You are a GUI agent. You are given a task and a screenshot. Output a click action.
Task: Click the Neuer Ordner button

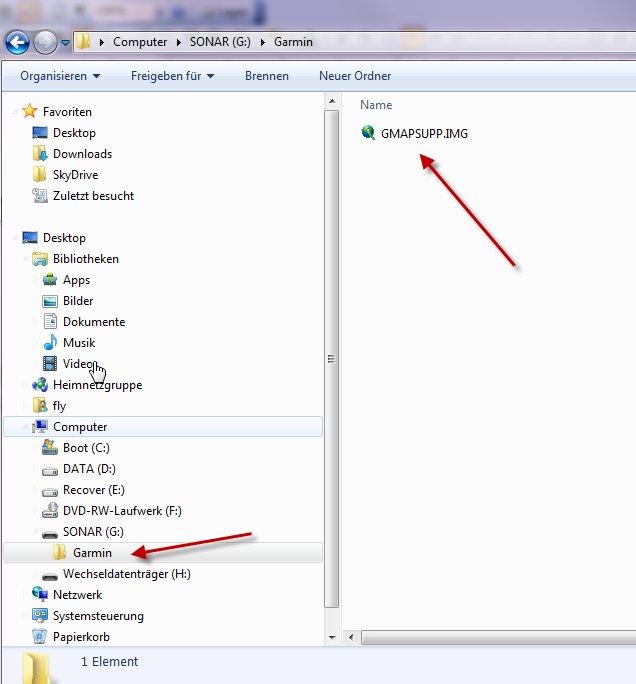point(355,76)
